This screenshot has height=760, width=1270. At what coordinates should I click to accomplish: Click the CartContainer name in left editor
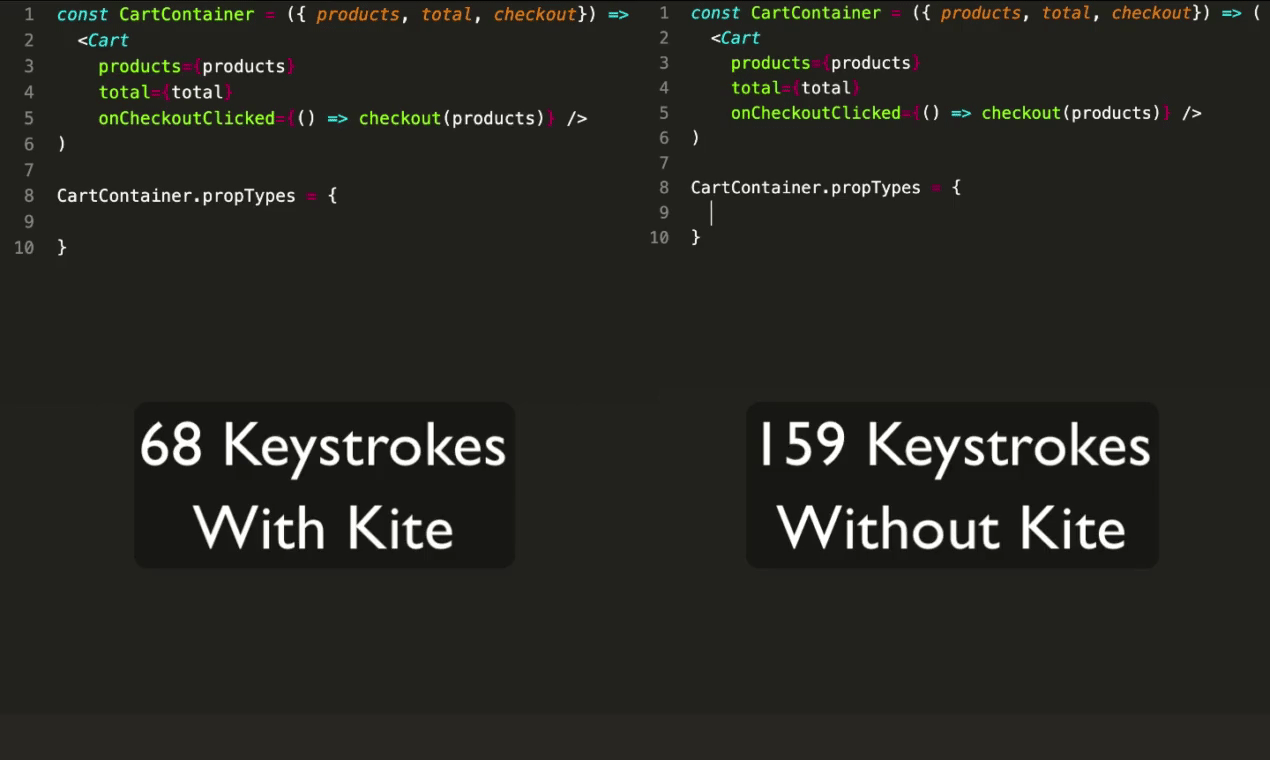click(x=186, y=14)
